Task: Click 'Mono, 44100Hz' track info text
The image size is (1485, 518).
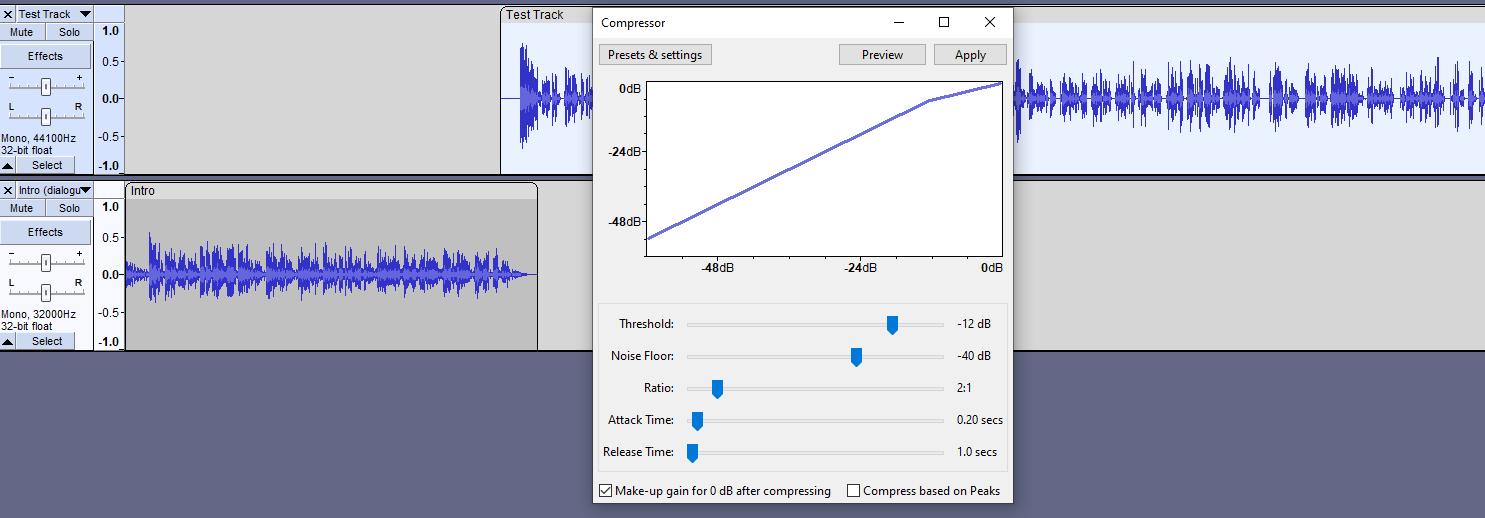Action: coord(38,138)
